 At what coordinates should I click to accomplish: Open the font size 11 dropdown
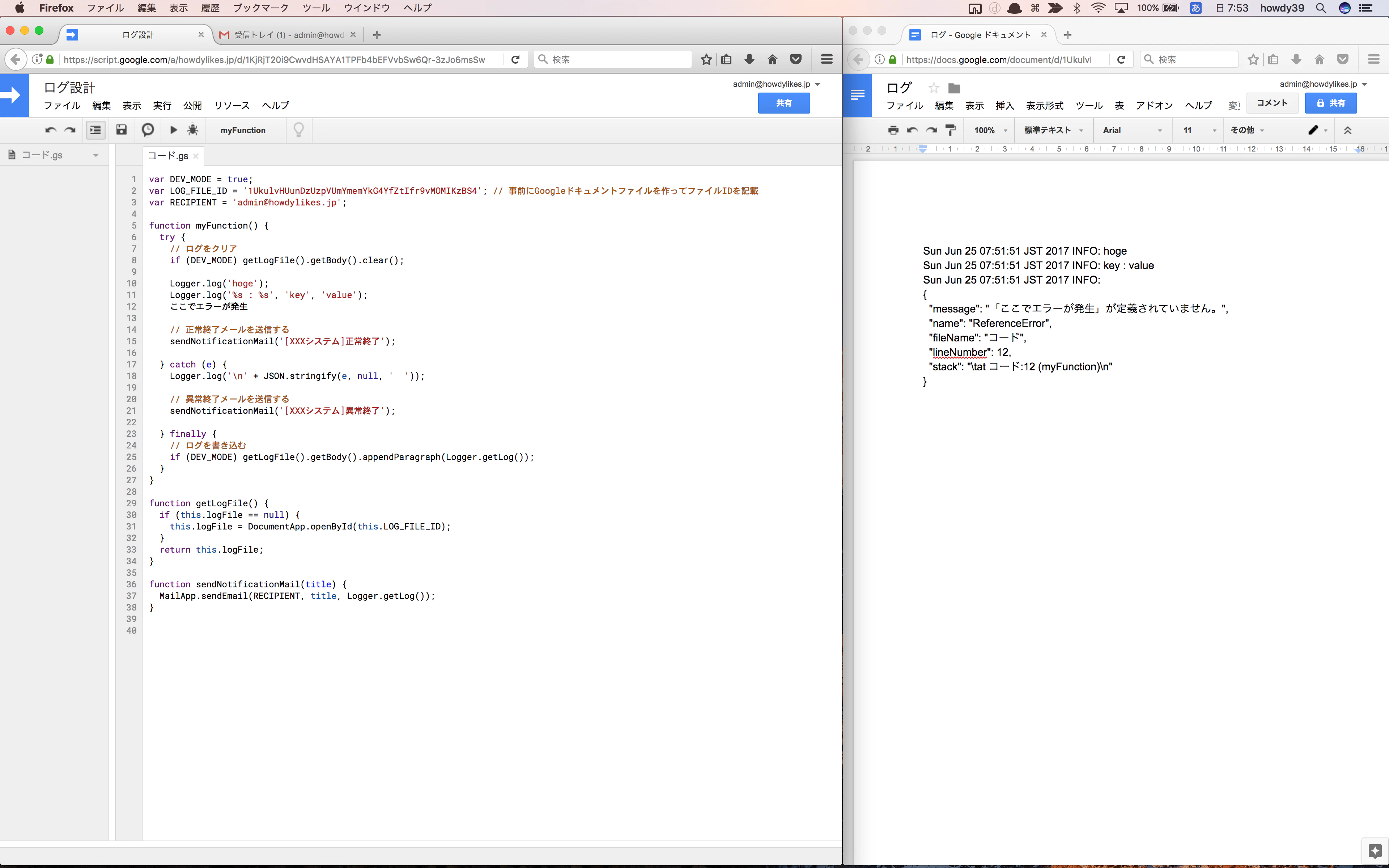coord(1199,130)
